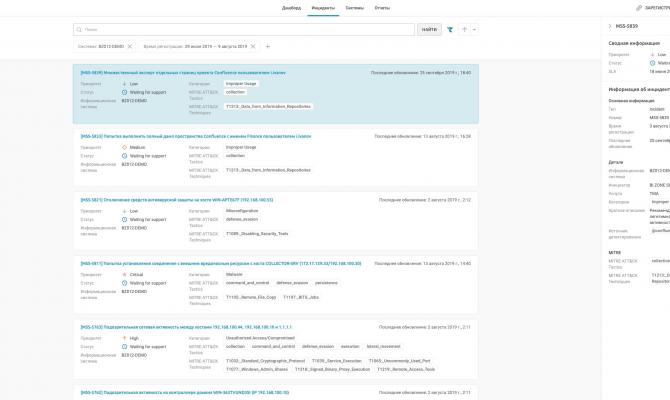Switch to the Инциденты tab
This screenshot has width=670, height=400.
323,8
